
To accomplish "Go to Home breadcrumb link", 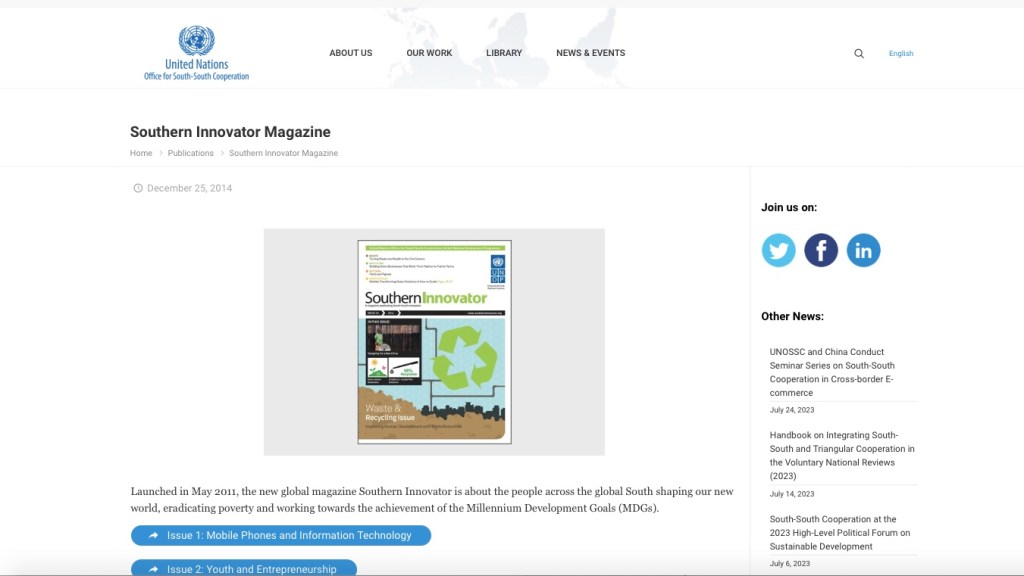I will click(141, 153).
